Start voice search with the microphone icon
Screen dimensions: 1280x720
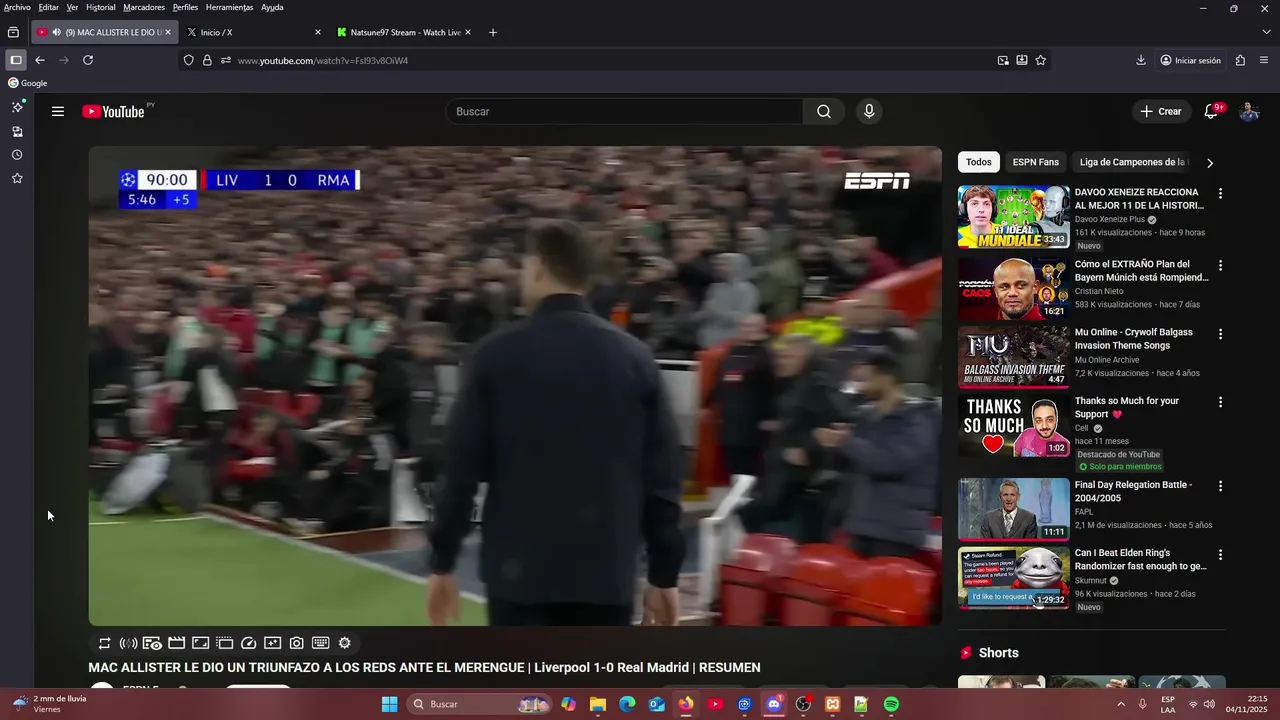tap(869, 111)
